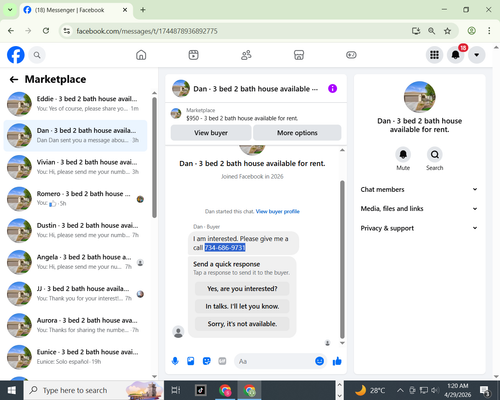
Task: Open the Gaming controller icon
Action: (x=351, y=55)
